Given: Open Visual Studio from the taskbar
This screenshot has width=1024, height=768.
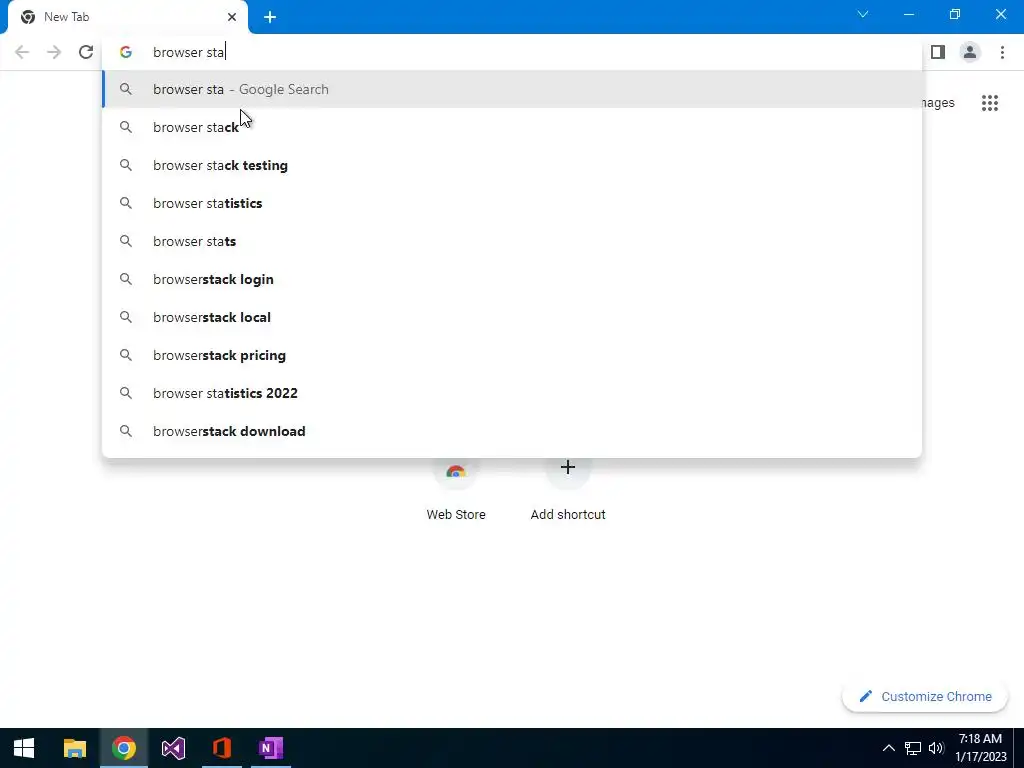Looking at the screenshot, I should click(x=173, y=748).
